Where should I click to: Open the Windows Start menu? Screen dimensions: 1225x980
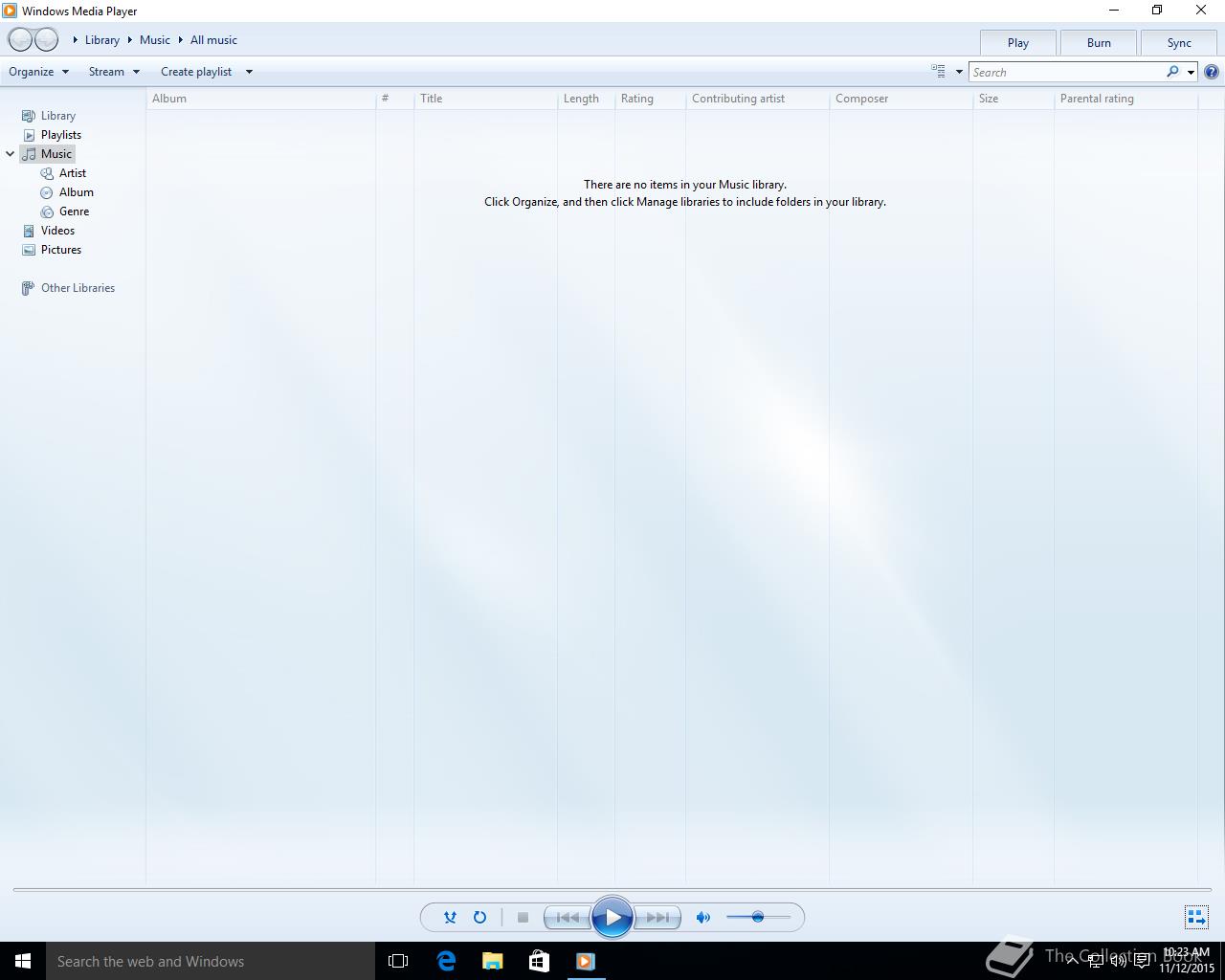click(x=23, y=961)
